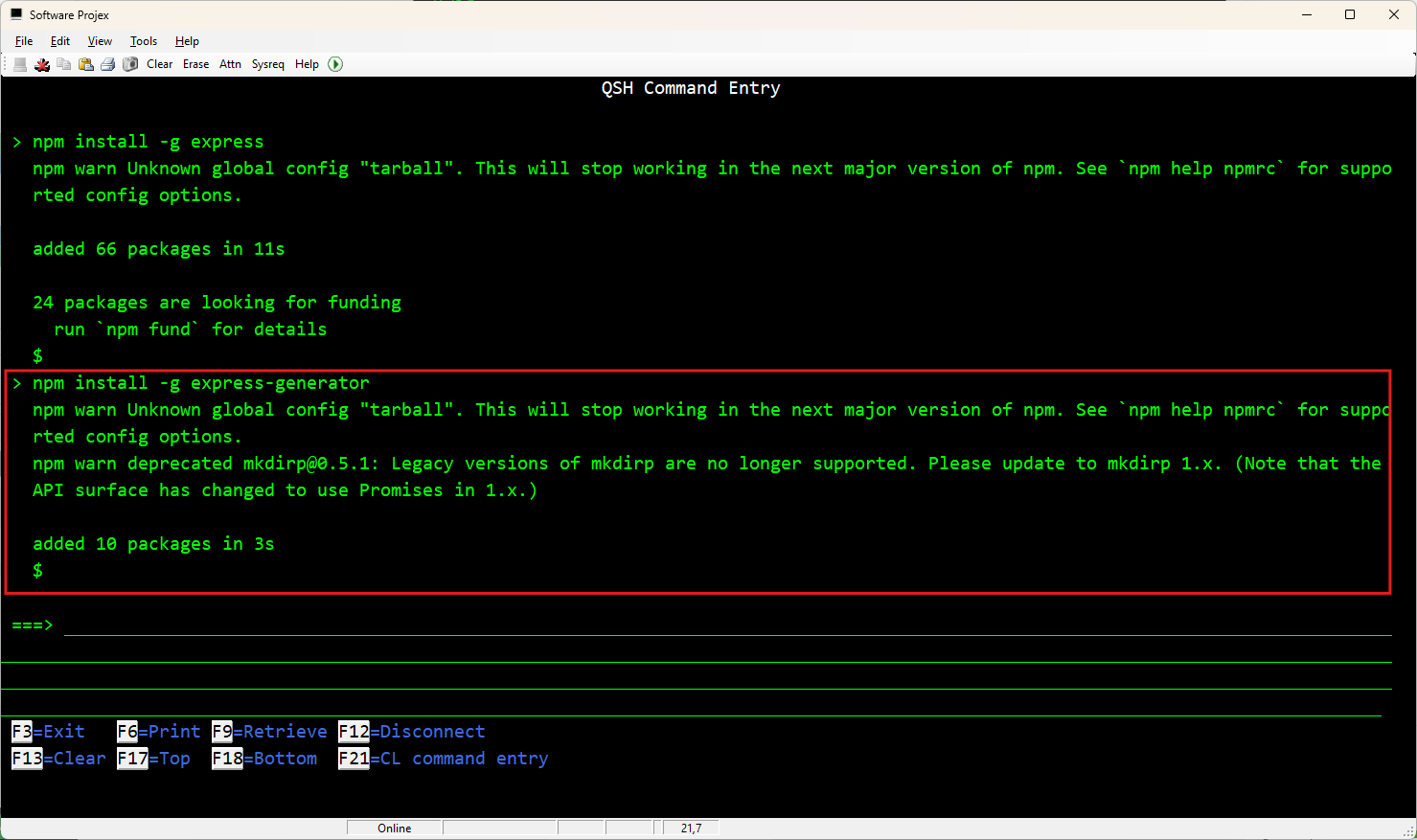Click the Clear toolbar button

(160, 64)
